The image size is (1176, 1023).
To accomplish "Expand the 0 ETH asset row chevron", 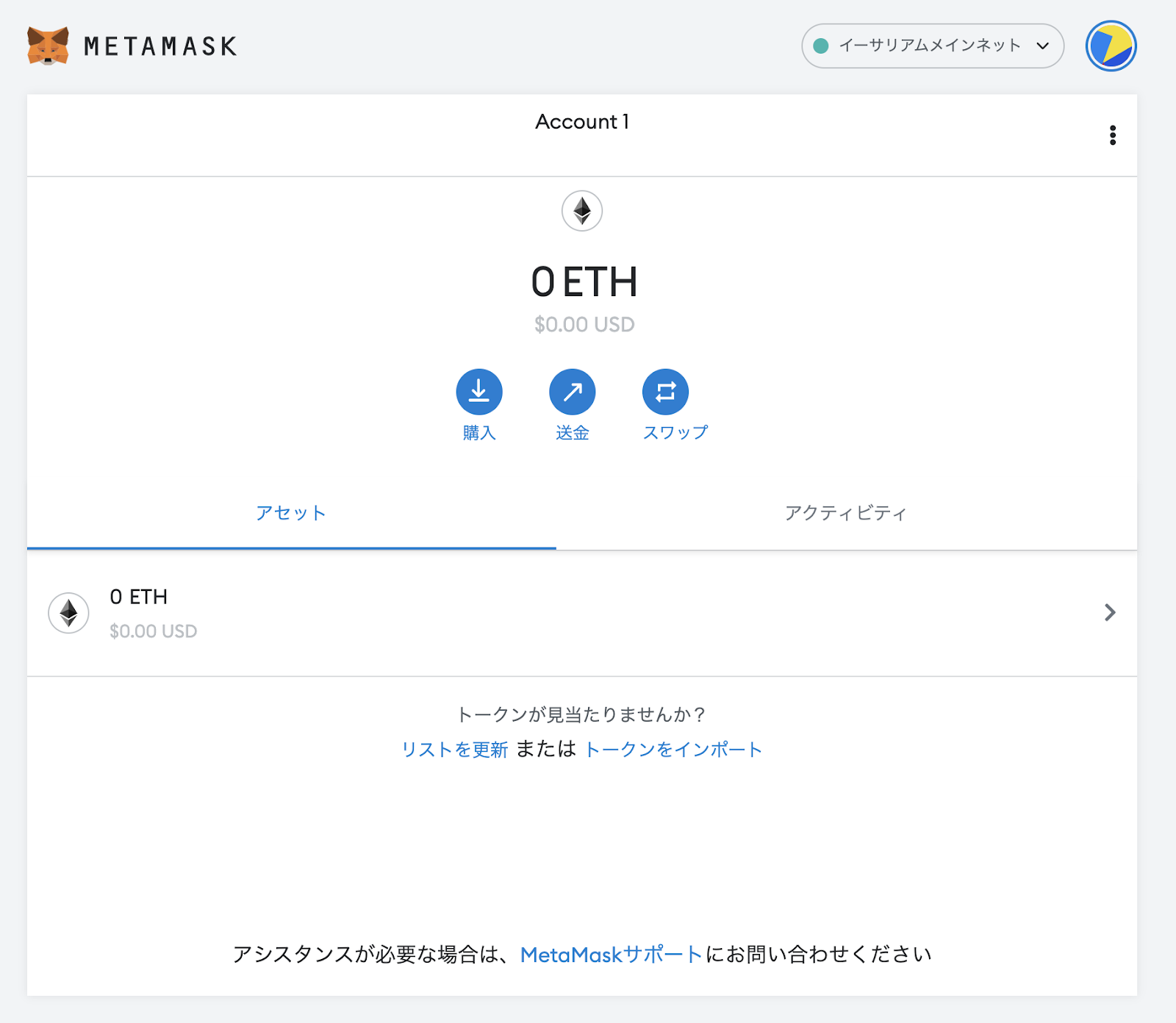I will 1110,612.
